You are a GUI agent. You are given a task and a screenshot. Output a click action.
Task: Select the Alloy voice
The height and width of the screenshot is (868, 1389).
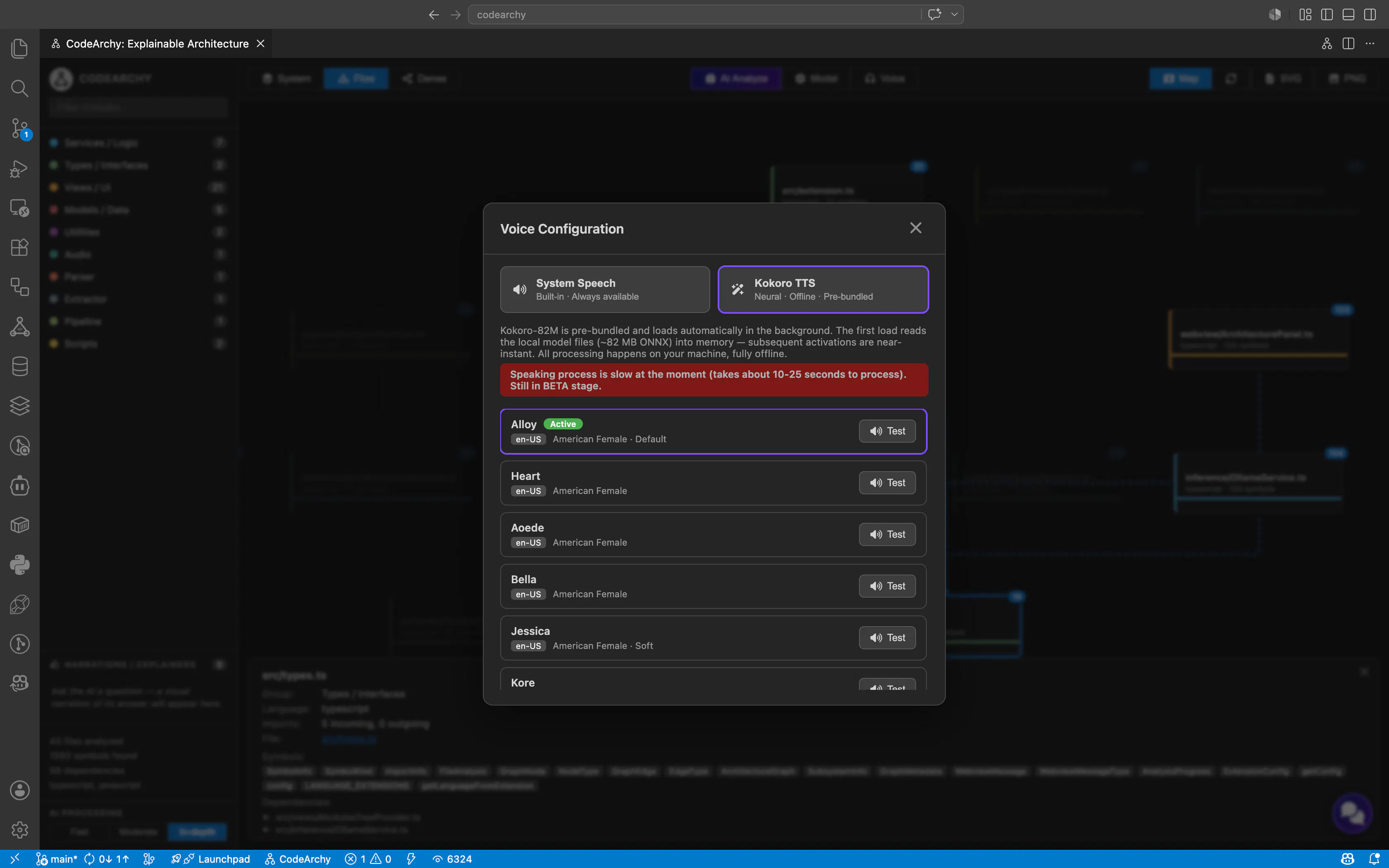coord(714,431)
